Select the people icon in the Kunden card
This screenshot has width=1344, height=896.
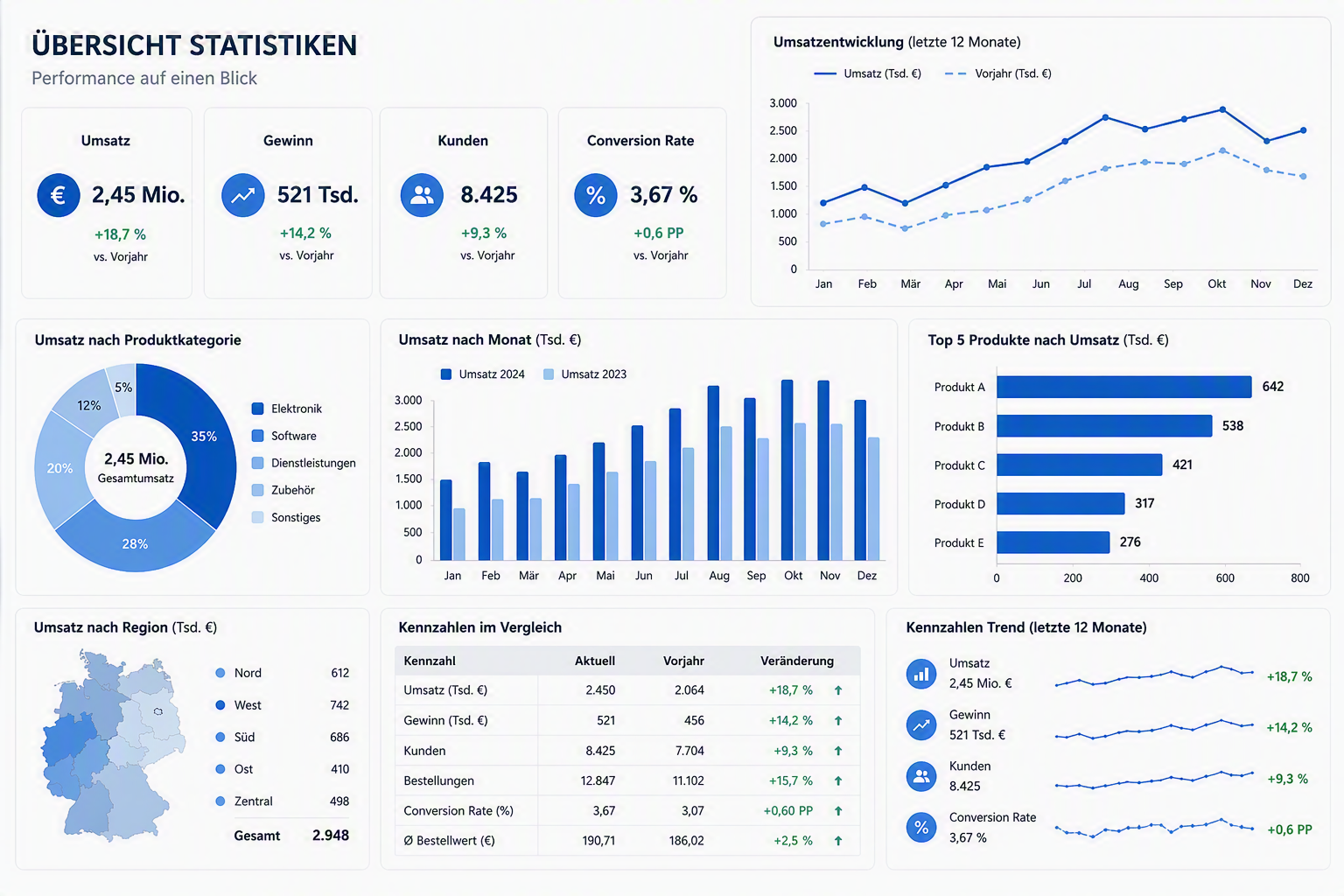coord(422,195)
